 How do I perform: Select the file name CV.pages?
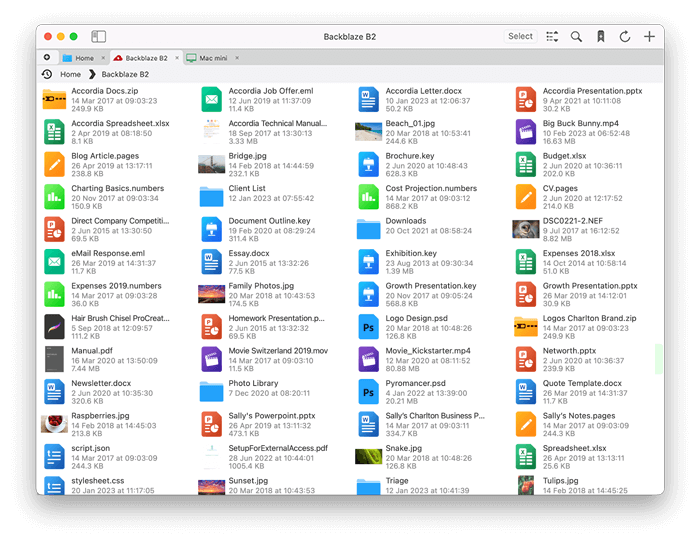[560, 188]
